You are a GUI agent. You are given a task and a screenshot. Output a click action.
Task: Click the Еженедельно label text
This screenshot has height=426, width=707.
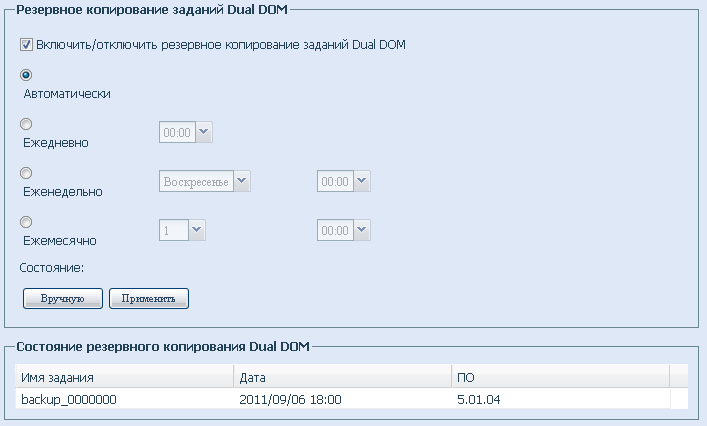[x=63, y=192]
